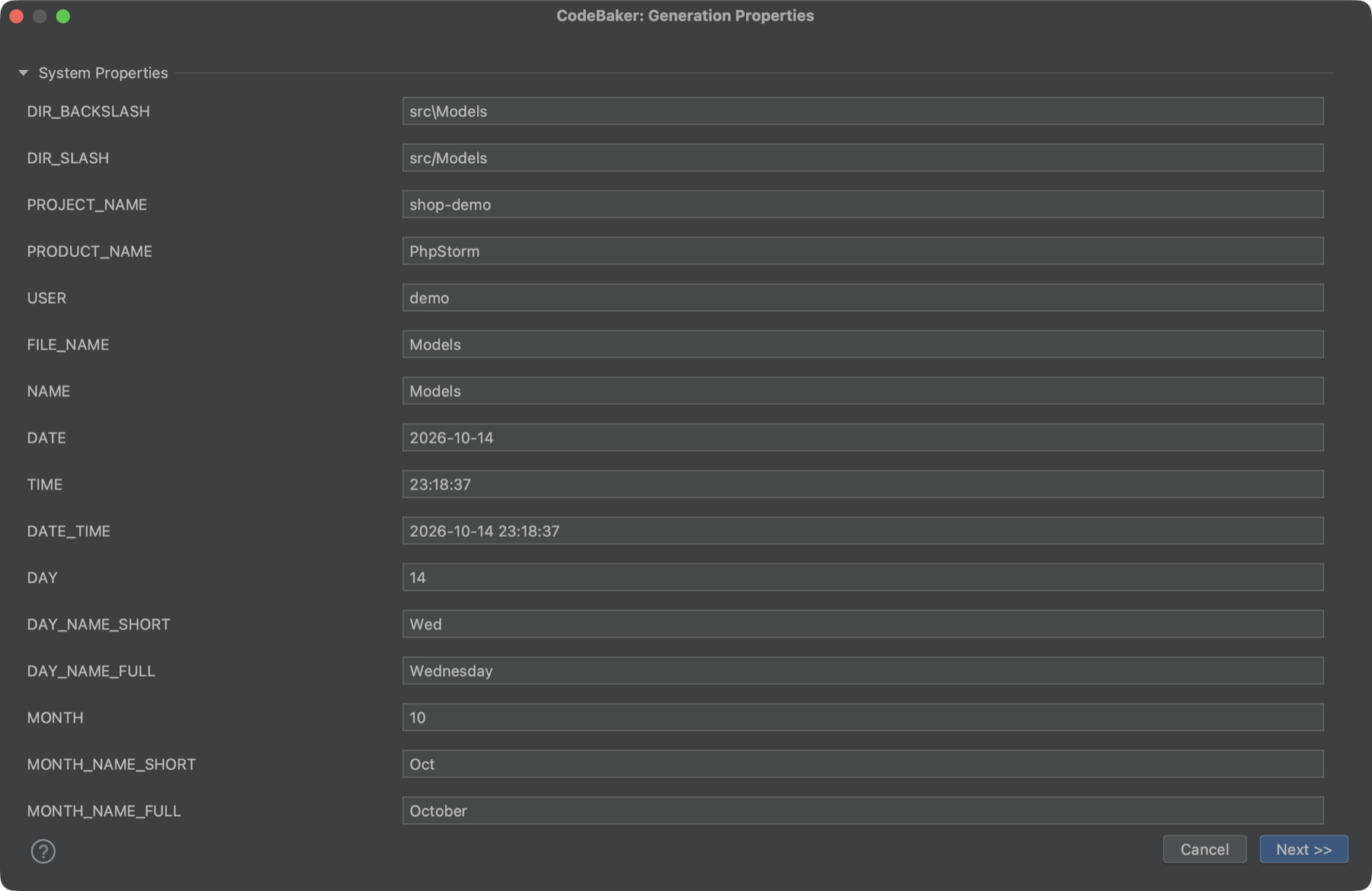Focus the DAY_NAME_SHORT field showing Wed
This screenshot has height=891, width=1372.
pyautogui.click(x=863, y=624)
